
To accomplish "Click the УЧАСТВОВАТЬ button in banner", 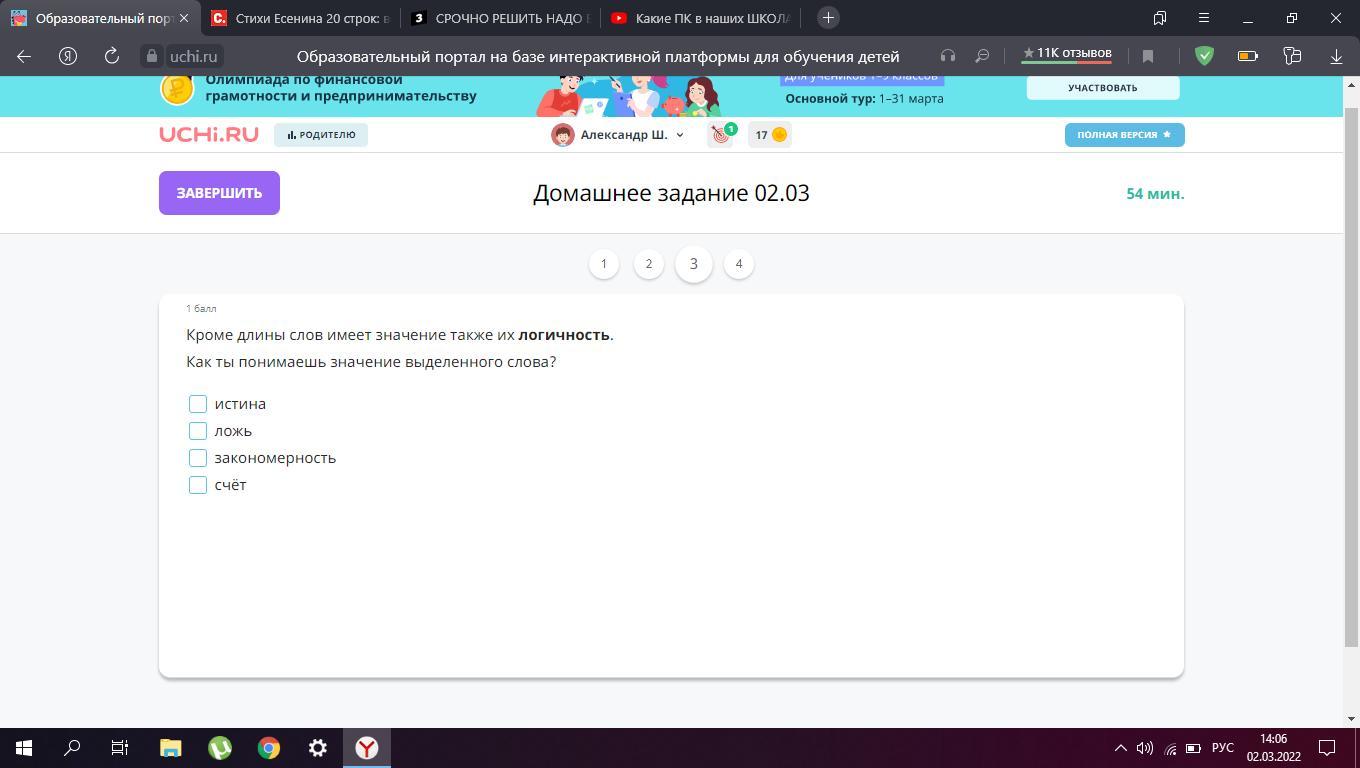I will pyautogui.click(x=1103, y=88).
